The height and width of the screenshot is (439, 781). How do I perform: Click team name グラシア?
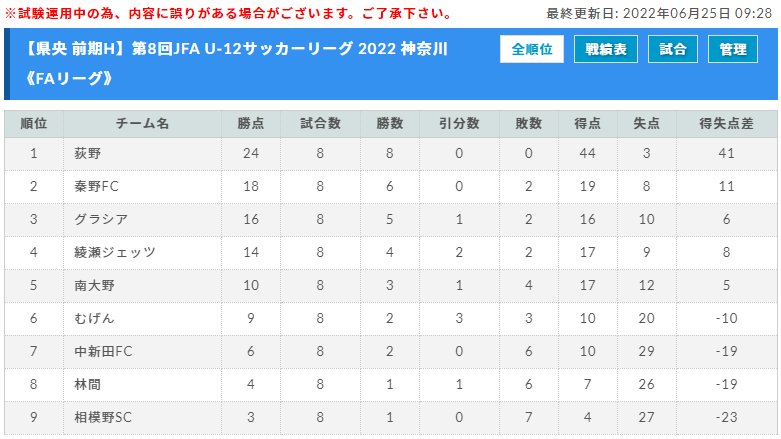101,219
